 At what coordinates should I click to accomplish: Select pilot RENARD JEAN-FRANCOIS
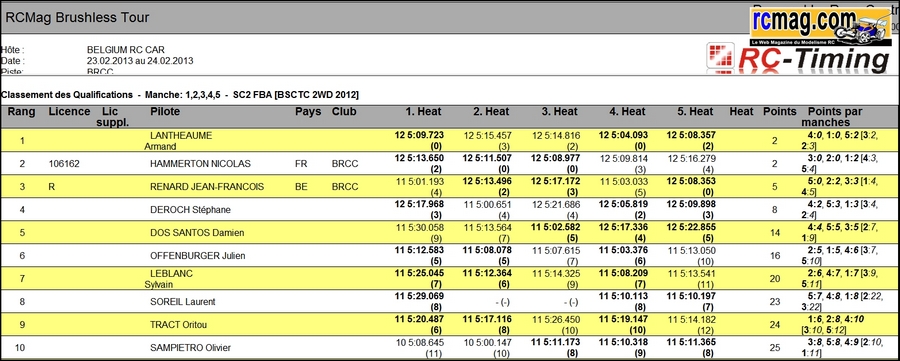(x=207, y=187)
